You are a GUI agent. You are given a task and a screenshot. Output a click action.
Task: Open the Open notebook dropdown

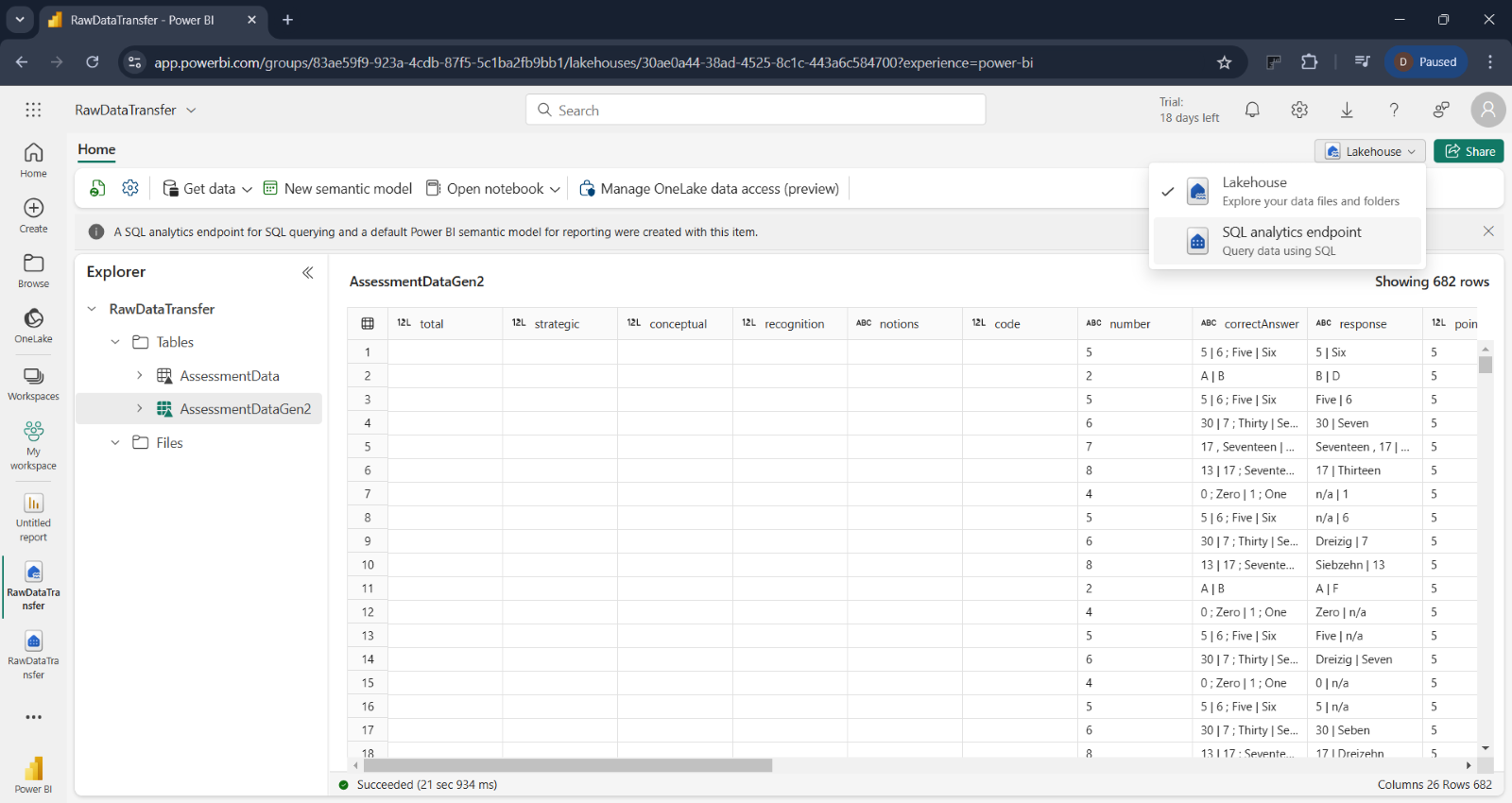[x=493, y=188]
